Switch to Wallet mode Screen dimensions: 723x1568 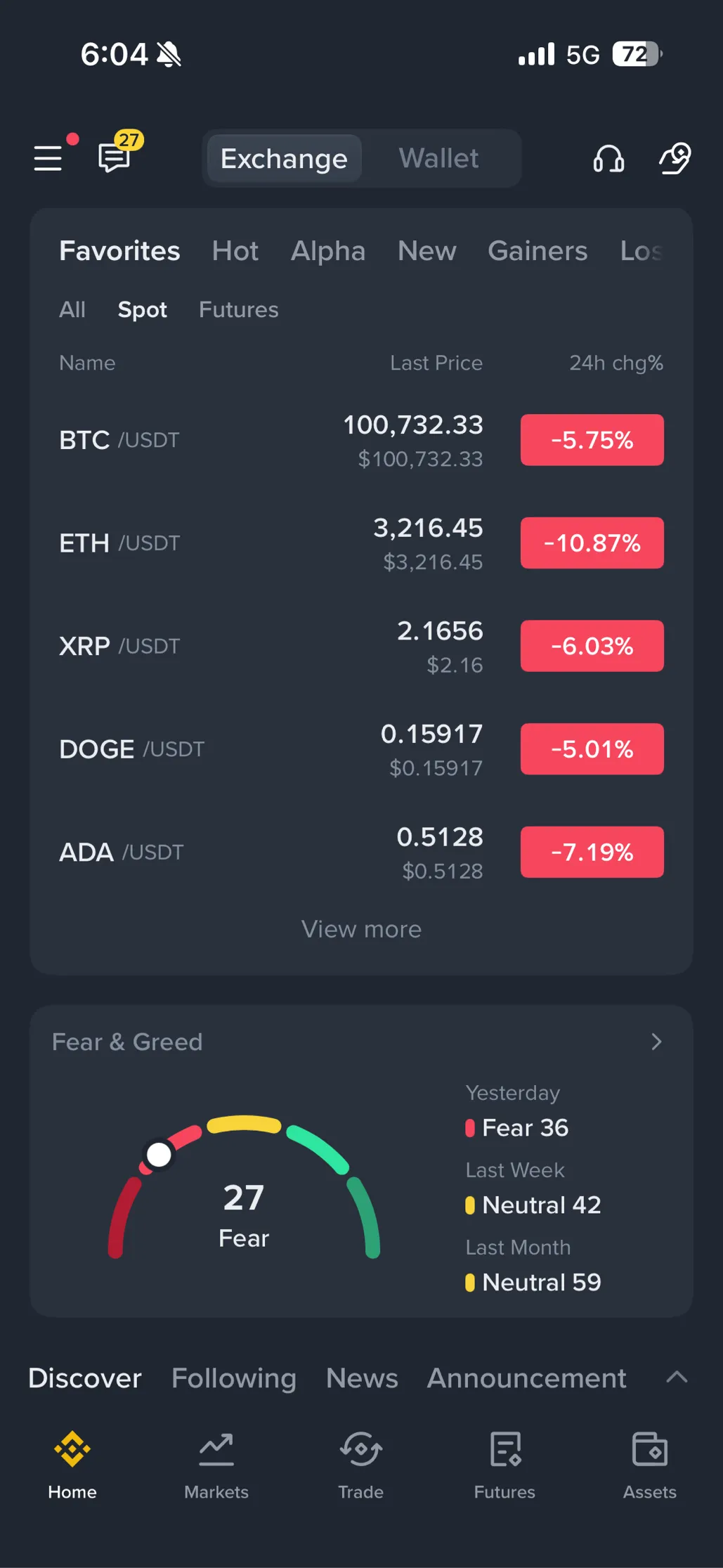click(x=438, y=158)
